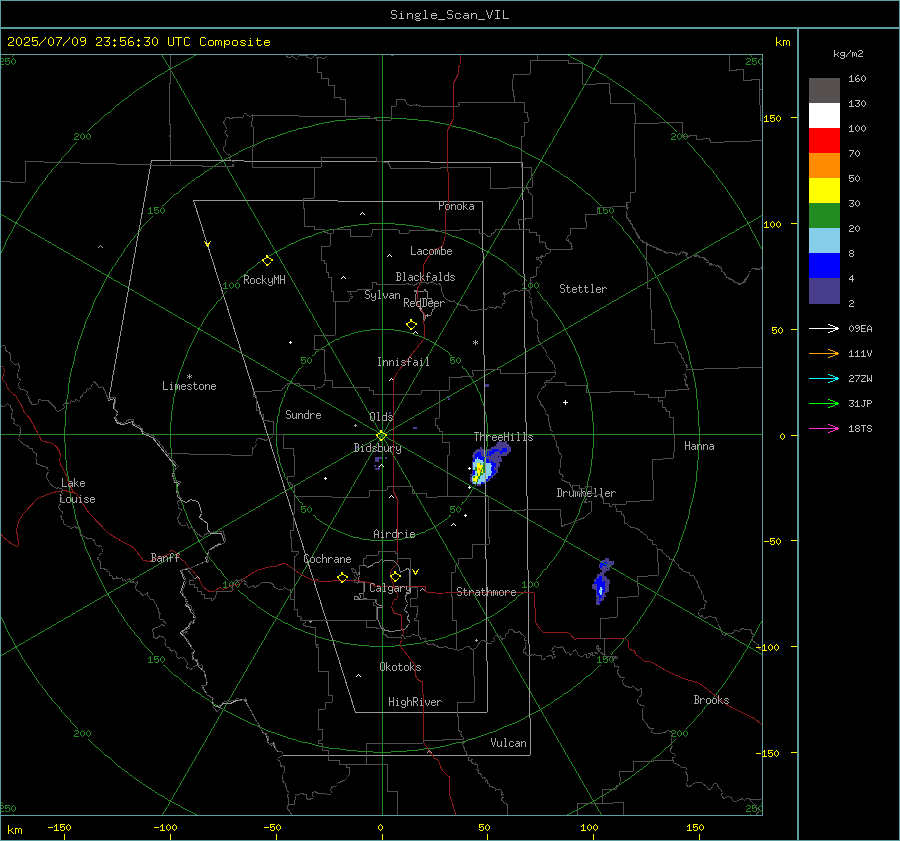Click the HighRiver map label
900x841 pixels.
pos(415,702)
